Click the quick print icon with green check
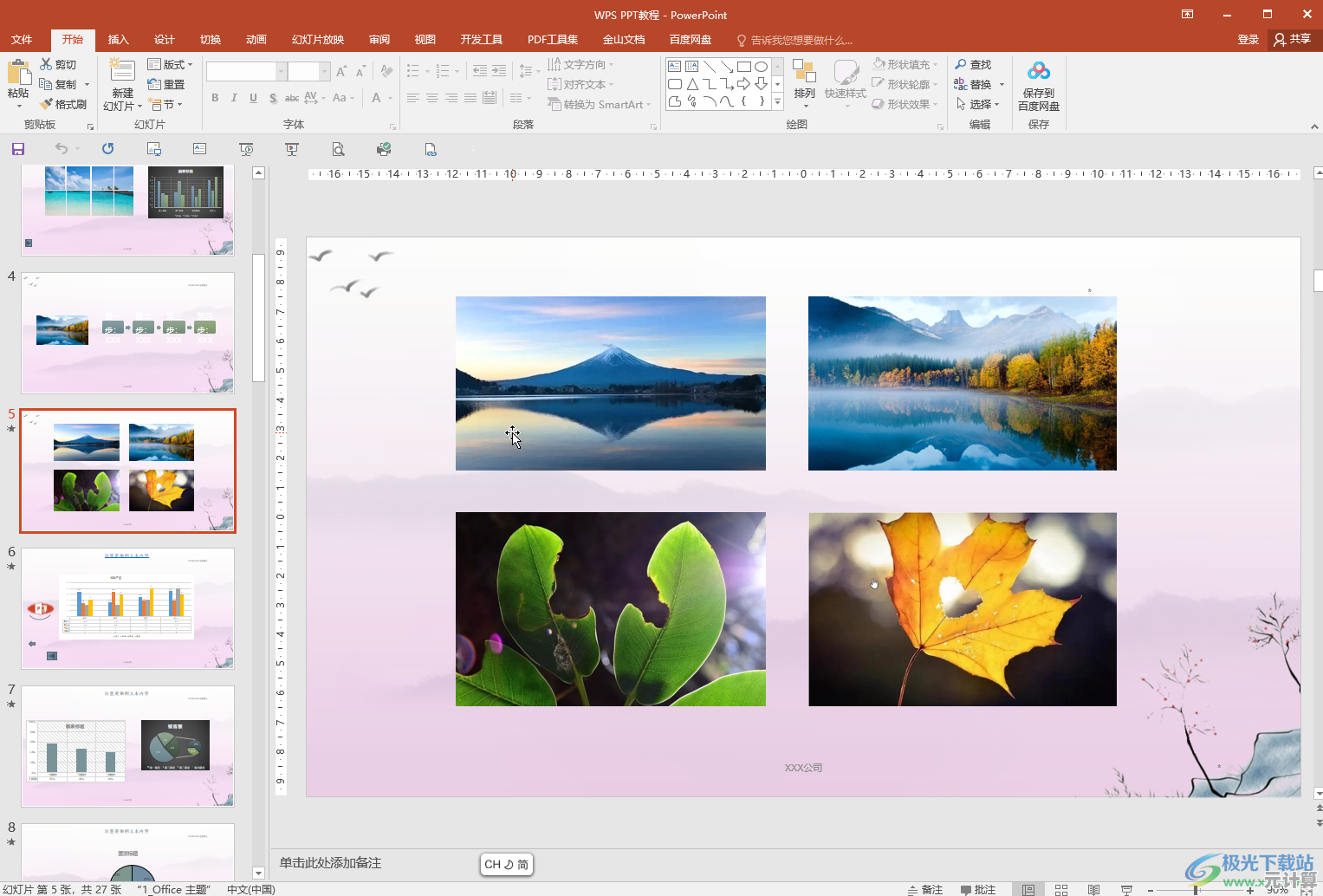Viewport: 1323px width, 896px height. pyautogui.click(x=384, y=149)
